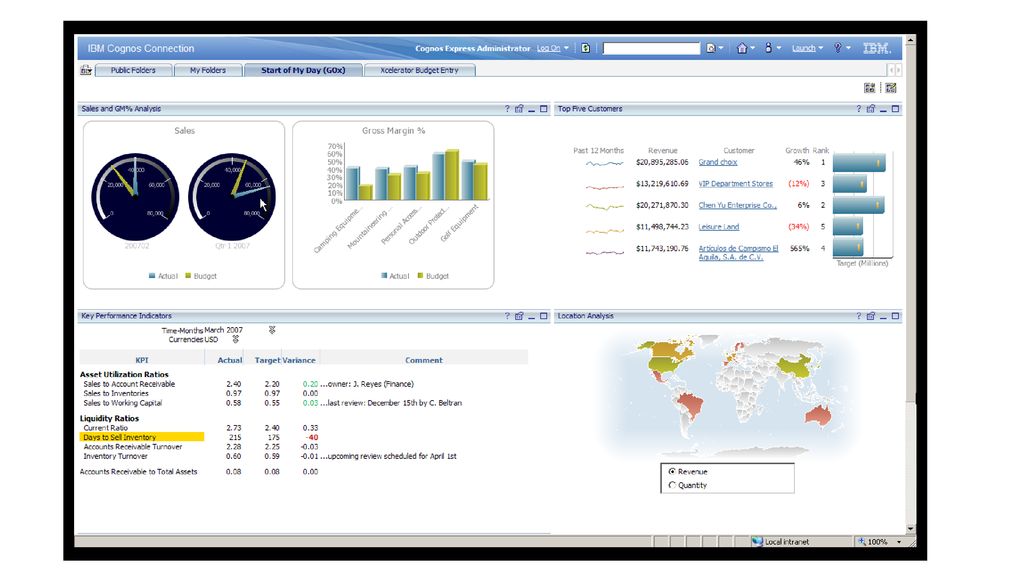This screenshot has height=576, width=1024.
Task: Click Accounts Receivable to Total Assets label
Action: click(138, 472)
